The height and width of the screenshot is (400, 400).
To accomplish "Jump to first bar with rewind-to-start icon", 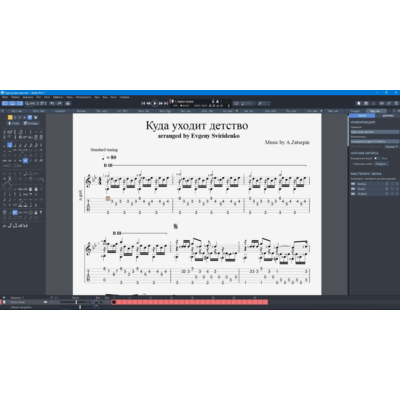I will (143, 103).
